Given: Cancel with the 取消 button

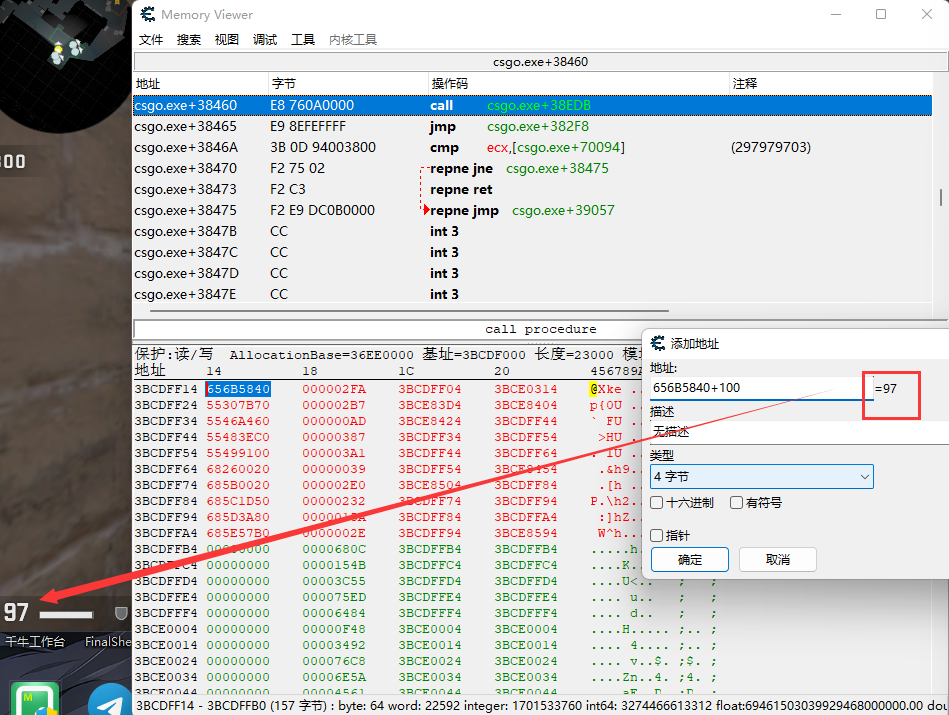Looking at the screenshot, I should (778, 559).
